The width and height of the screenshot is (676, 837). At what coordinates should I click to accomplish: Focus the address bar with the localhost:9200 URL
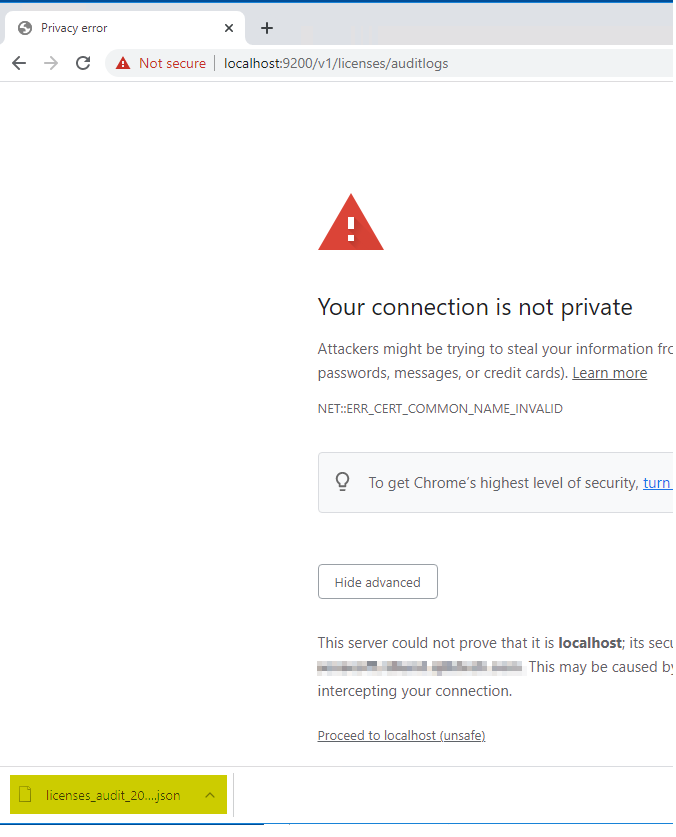tap(336, 63)
